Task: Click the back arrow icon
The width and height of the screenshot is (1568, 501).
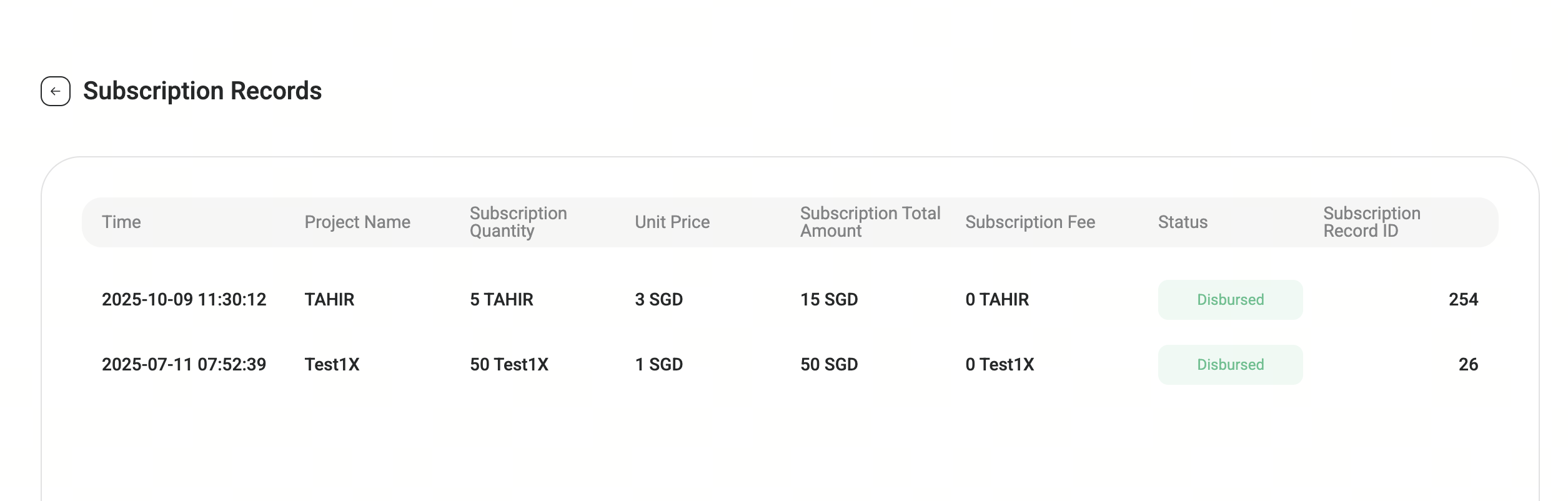Action: [56, 91]
